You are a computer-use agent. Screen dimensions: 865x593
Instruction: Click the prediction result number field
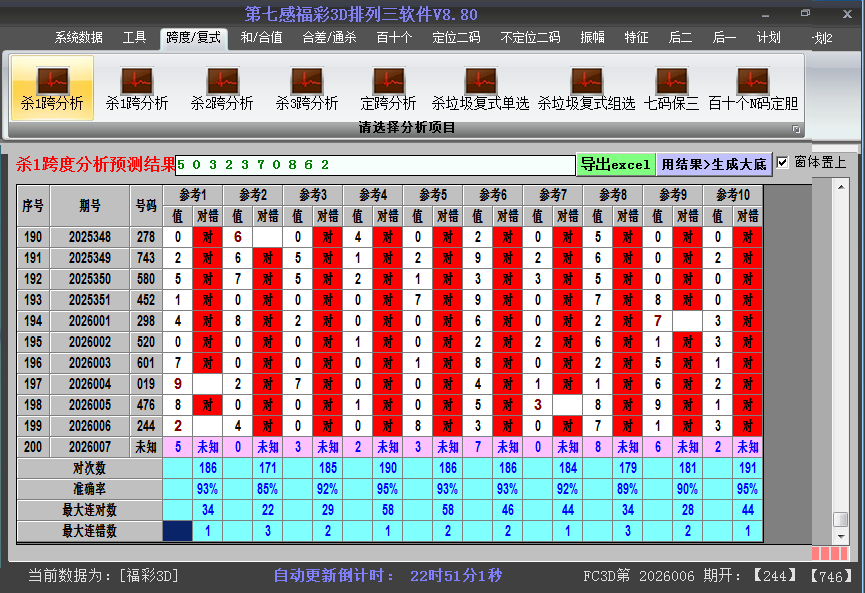point(375,164)
